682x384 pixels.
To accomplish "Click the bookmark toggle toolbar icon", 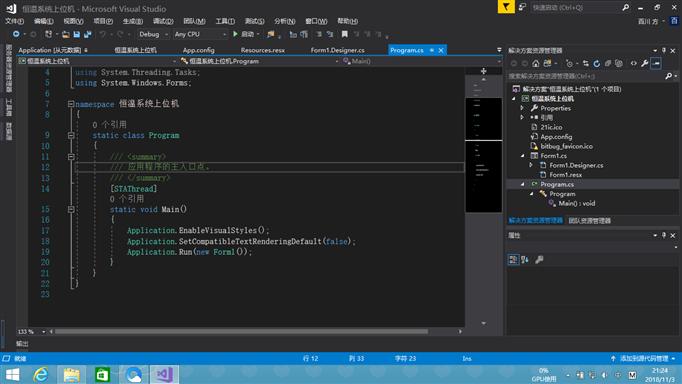I will [344, 34].
